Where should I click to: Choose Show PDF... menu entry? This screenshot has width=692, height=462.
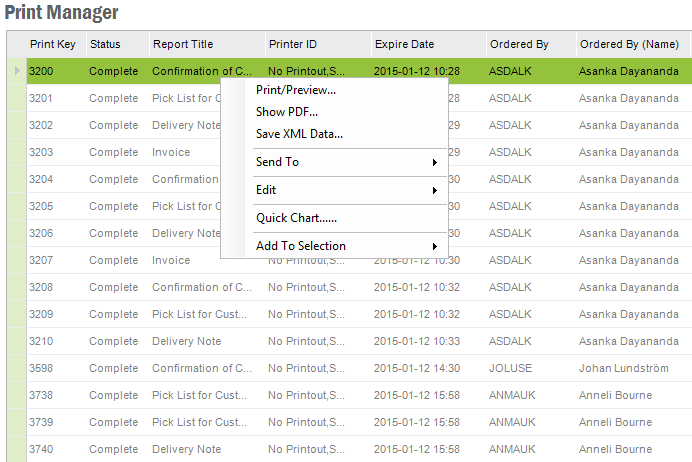(286, 112)
